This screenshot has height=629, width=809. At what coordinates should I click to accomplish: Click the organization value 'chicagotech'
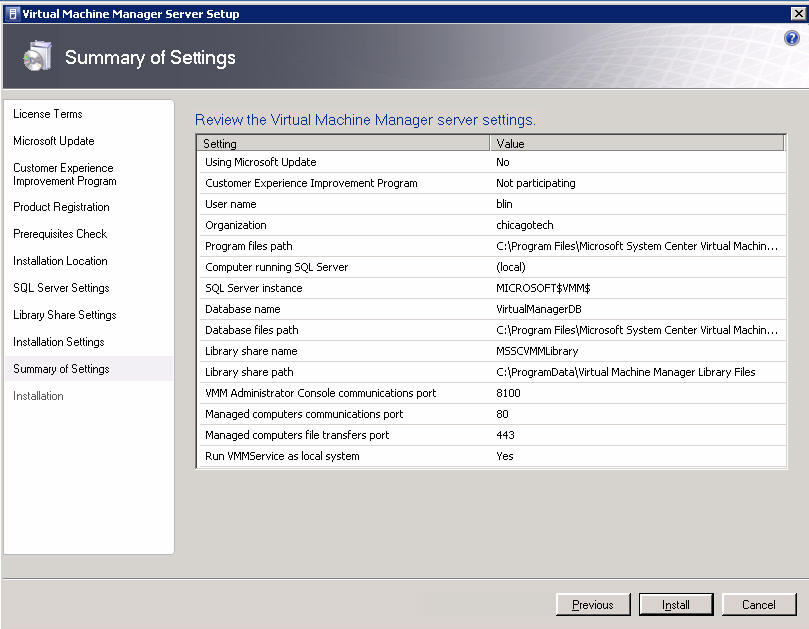(525, 225)
